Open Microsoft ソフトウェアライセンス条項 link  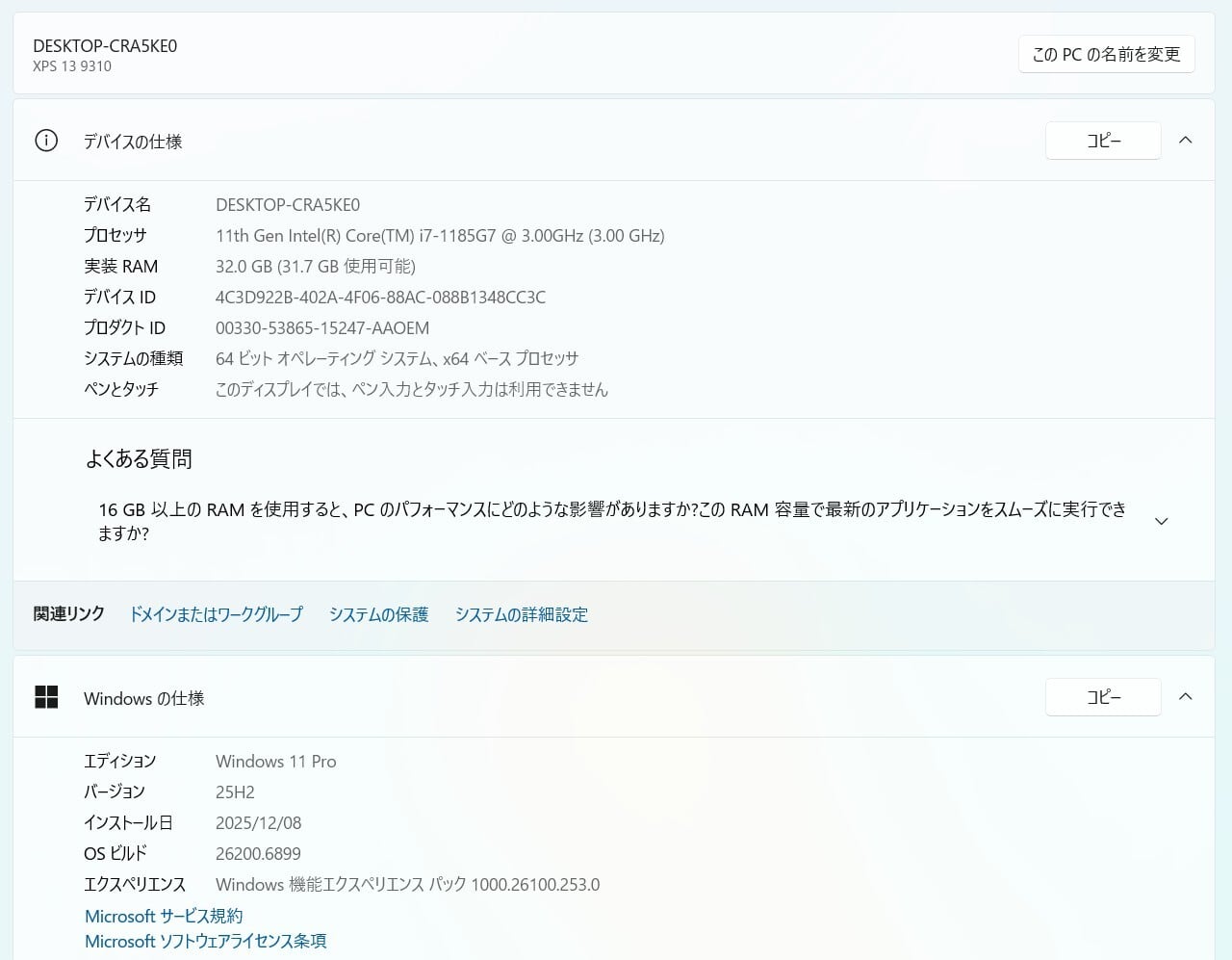(x=205, y=941)
